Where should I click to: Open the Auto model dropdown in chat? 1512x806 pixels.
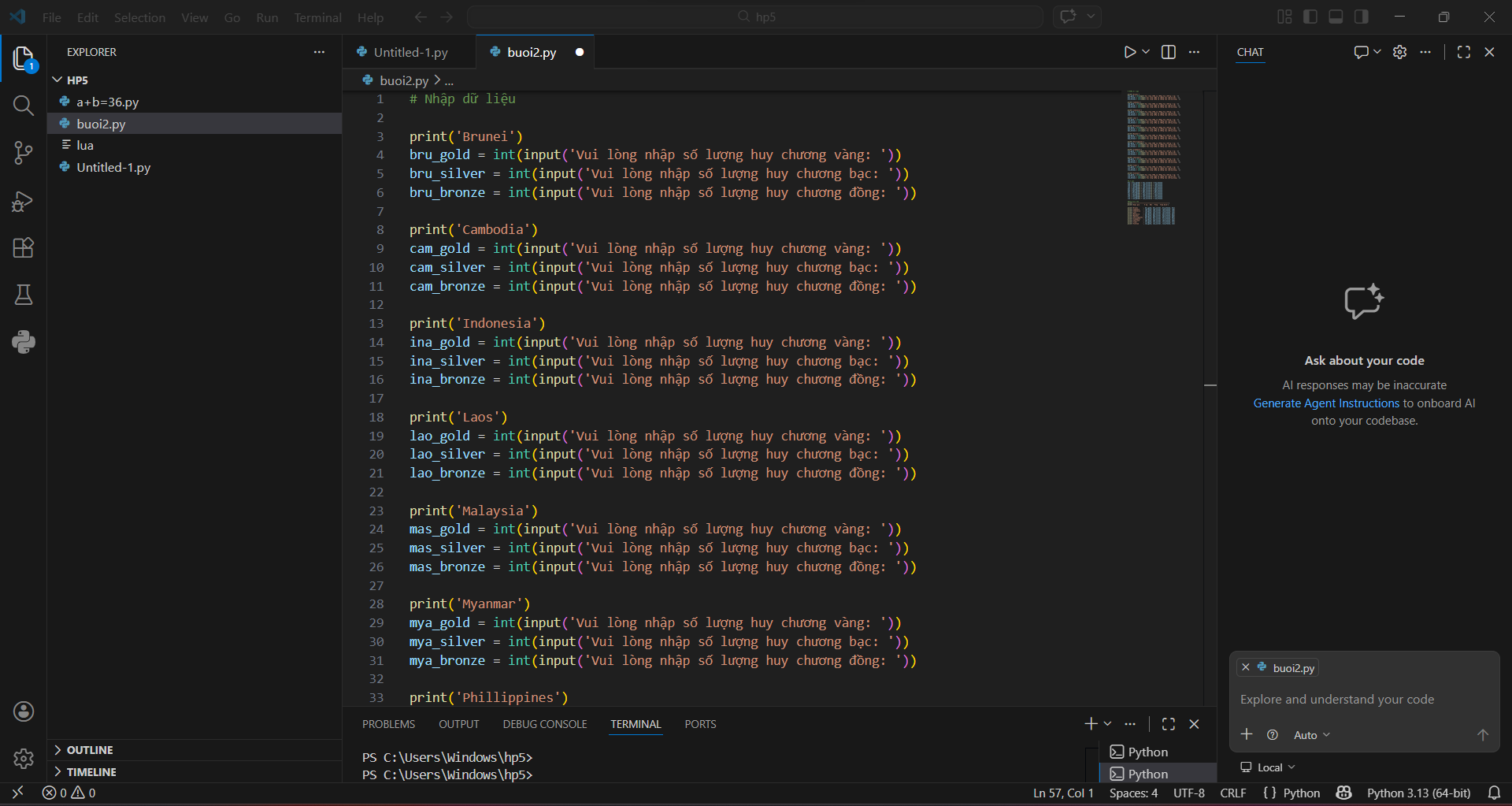1311,735
